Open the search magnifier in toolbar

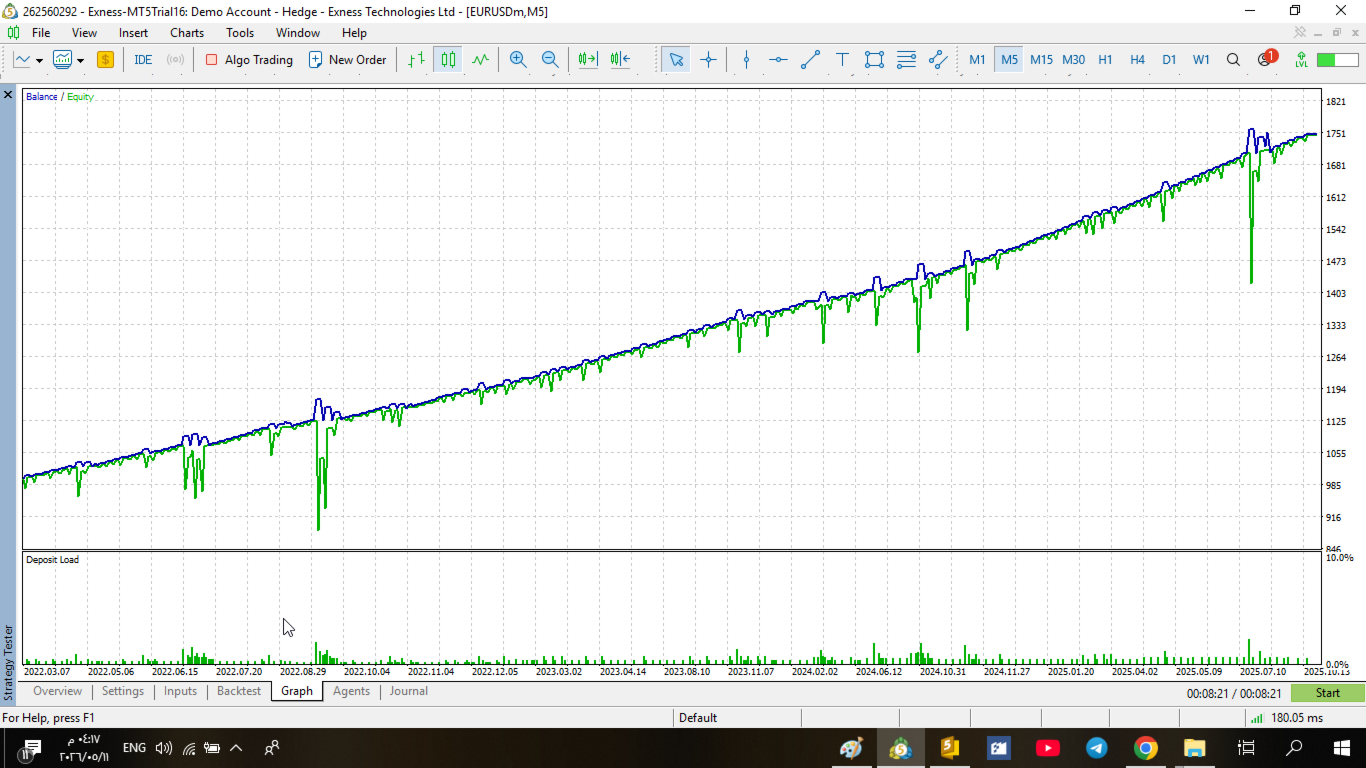tap(1233, 59)
